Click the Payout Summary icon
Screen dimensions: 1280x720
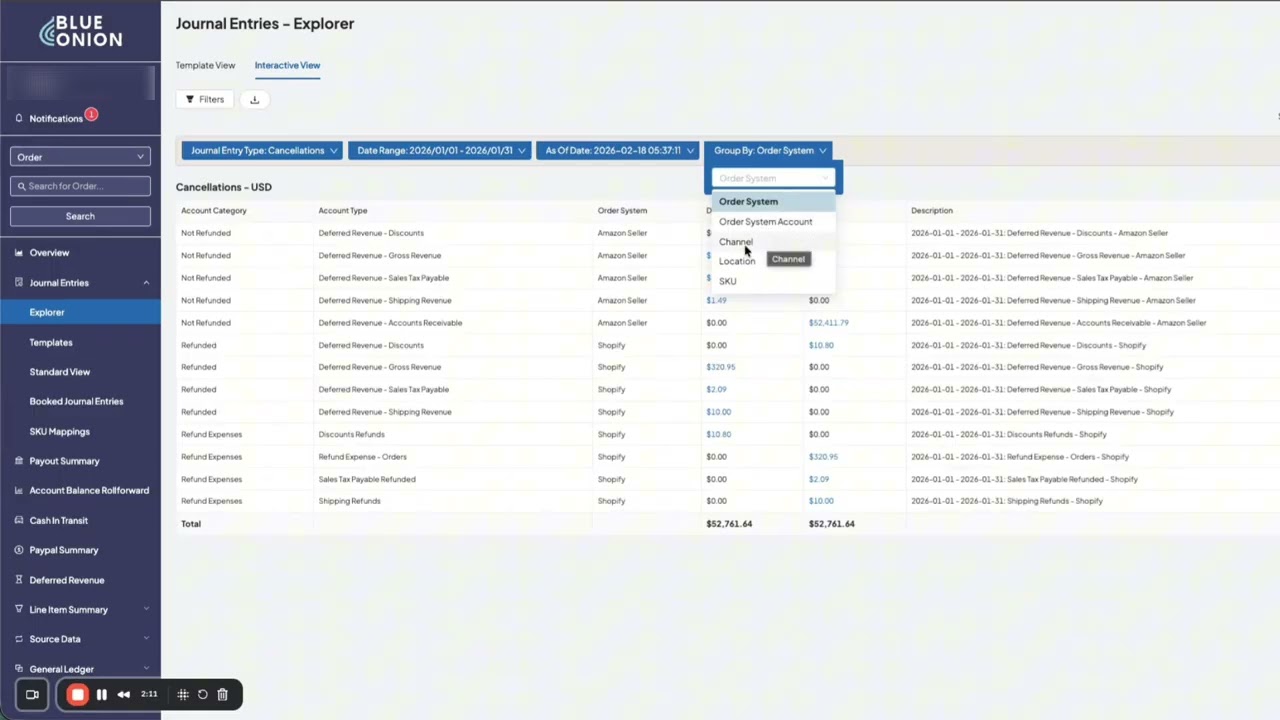click(x=19, y=461)
